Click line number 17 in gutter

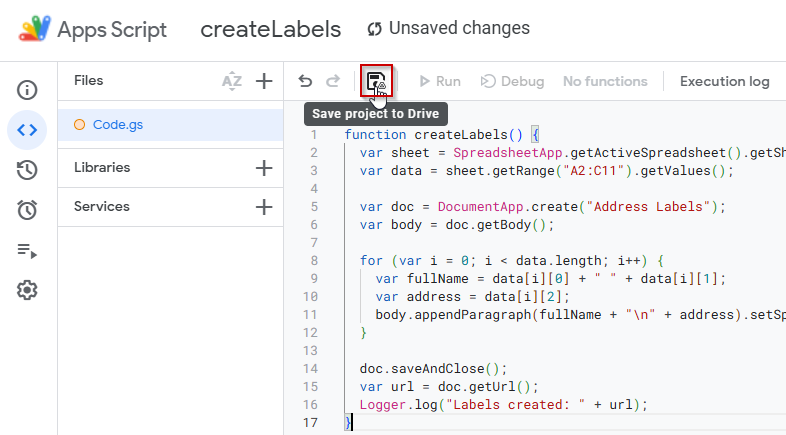[x=310, y=423]
